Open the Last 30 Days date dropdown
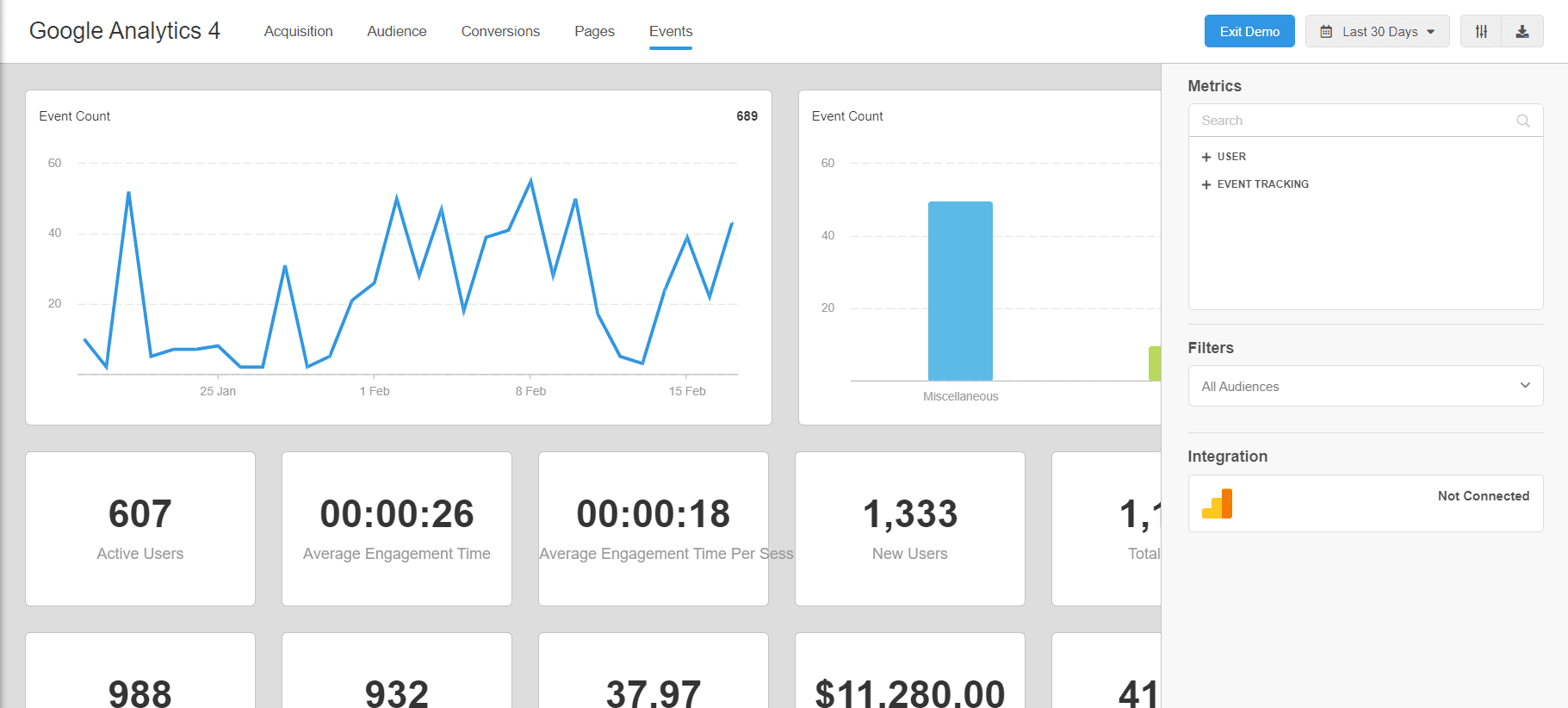1568x708 pixels. pos(1377,32)
